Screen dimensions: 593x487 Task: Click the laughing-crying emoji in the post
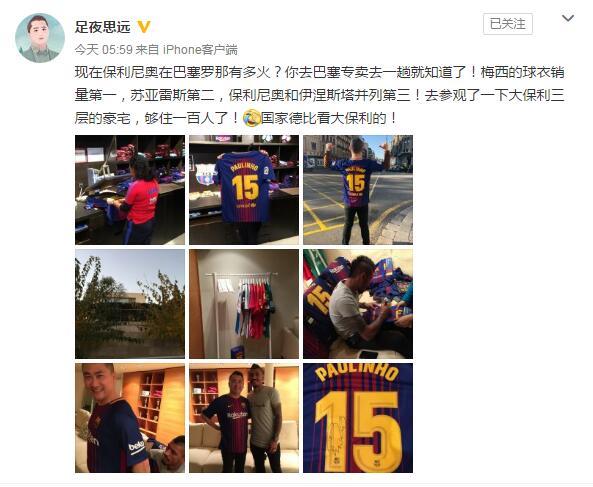pos(251,118)
